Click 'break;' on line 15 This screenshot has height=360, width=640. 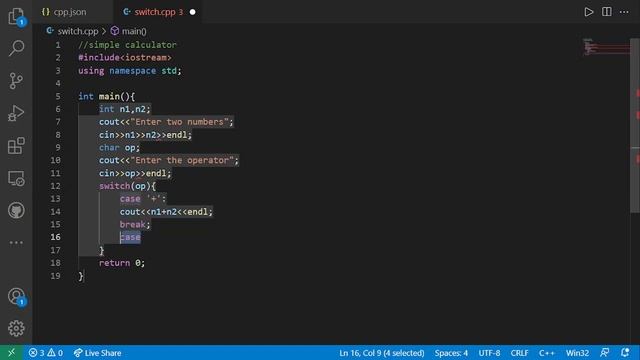pyautogui.click(x=135, y=224)
